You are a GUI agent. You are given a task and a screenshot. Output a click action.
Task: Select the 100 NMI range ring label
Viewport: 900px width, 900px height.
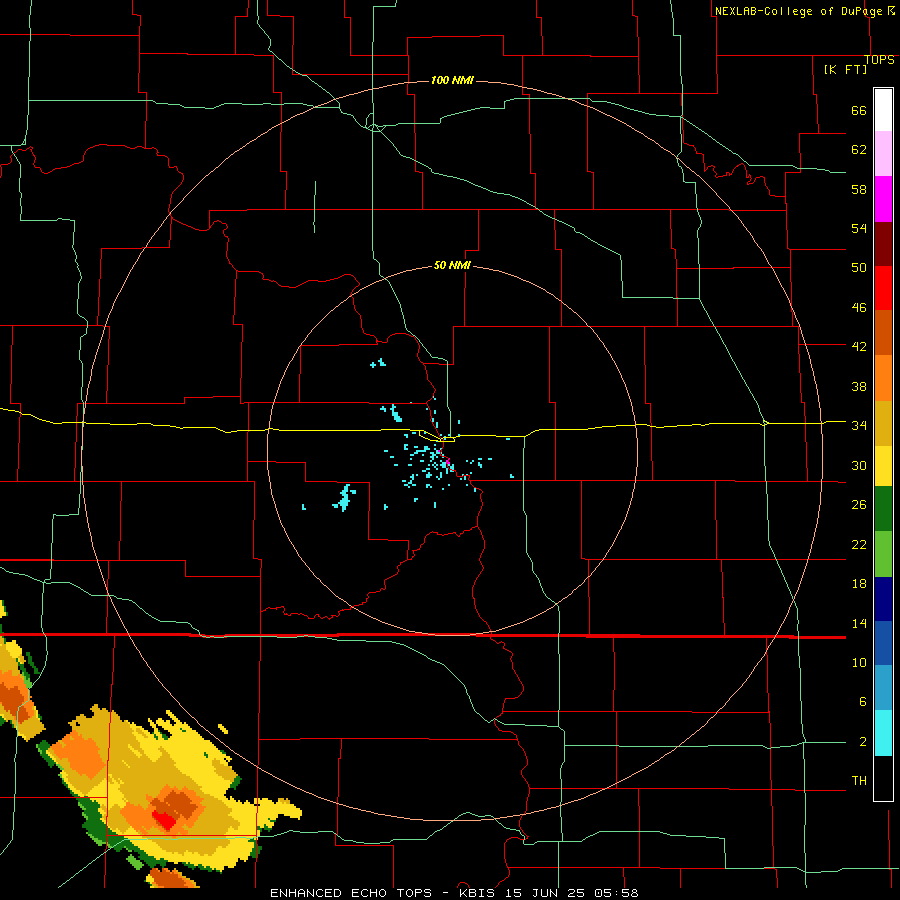coord(452,80)
